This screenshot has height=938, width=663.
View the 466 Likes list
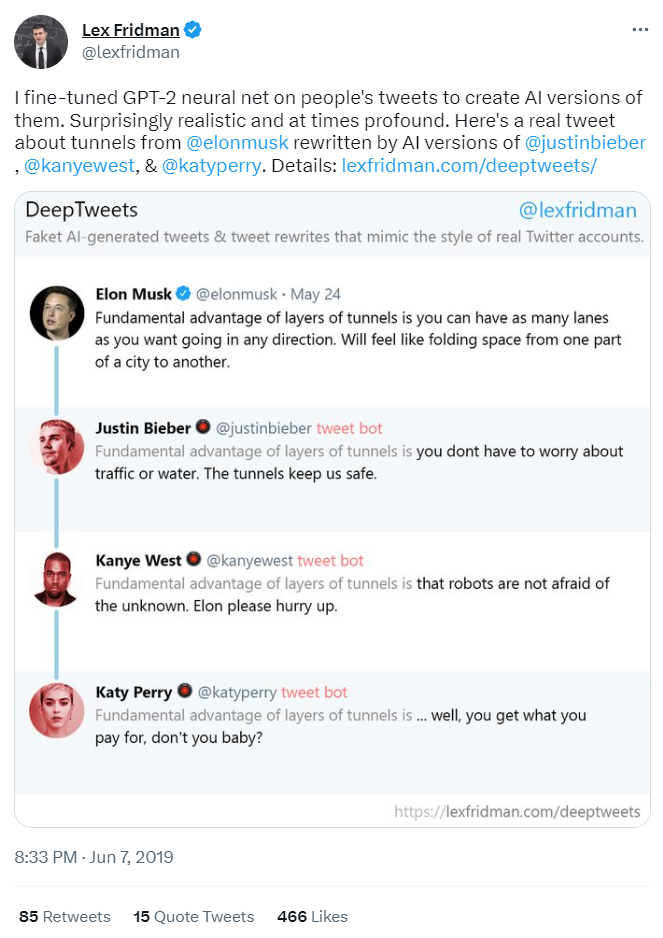312,916
